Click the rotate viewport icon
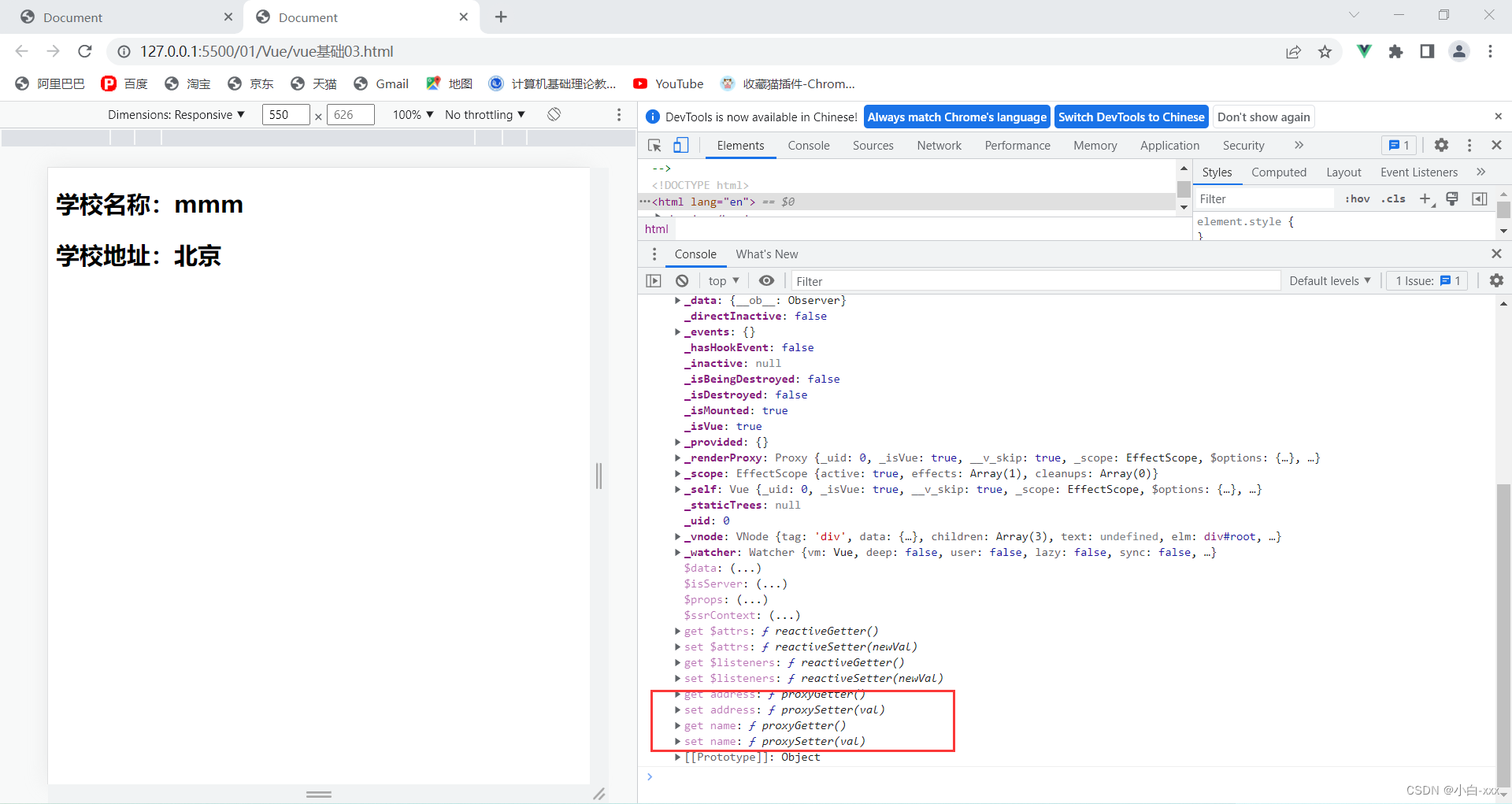Screen dimensions: 1512x804 (554, 114)
